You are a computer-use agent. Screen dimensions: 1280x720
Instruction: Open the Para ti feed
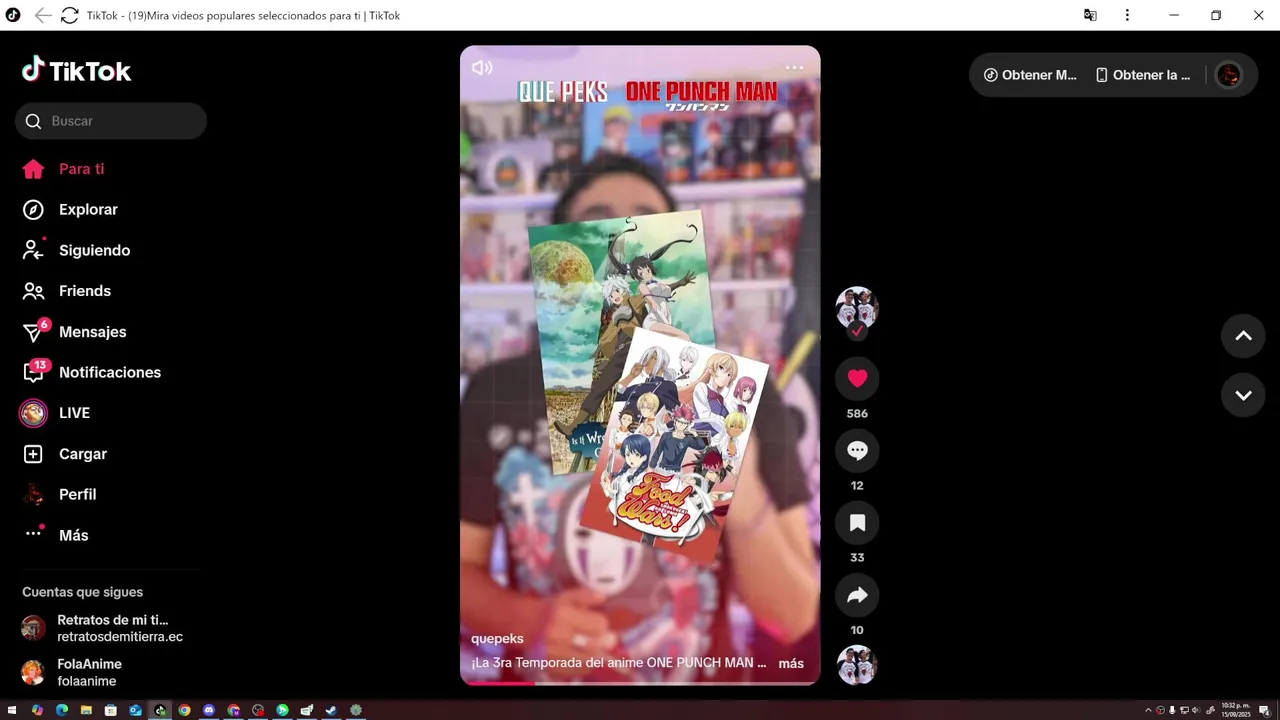[x=64, y=169]
